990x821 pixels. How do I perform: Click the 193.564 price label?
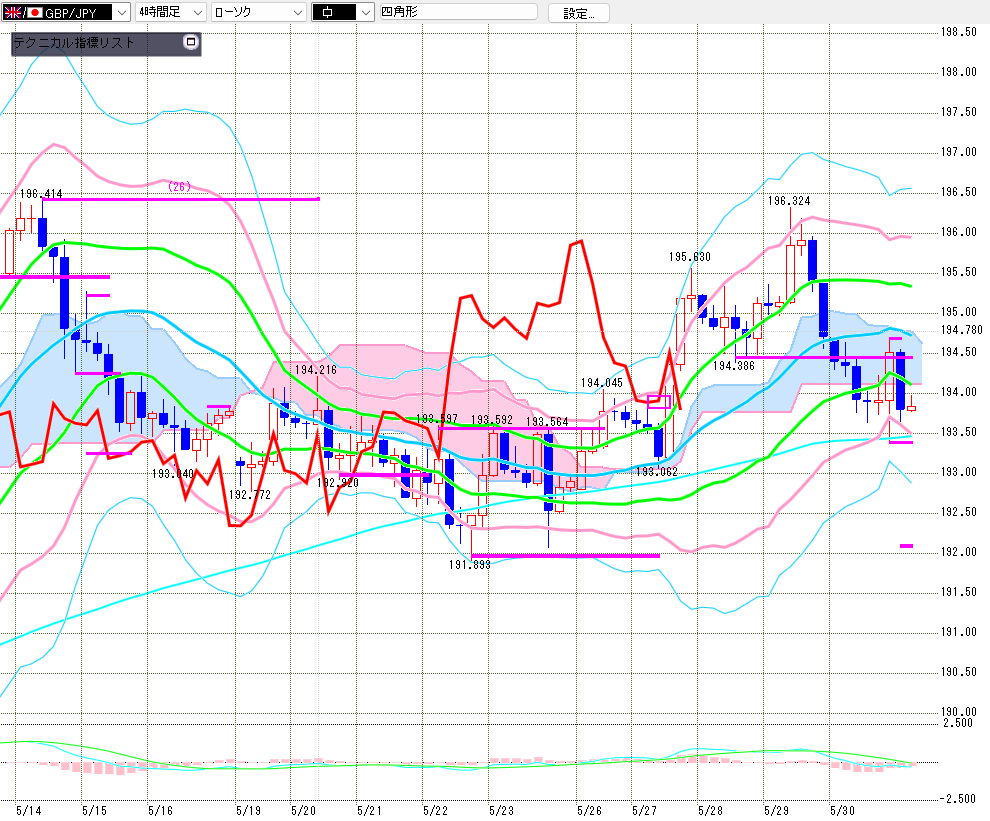[x=547, y=422]
